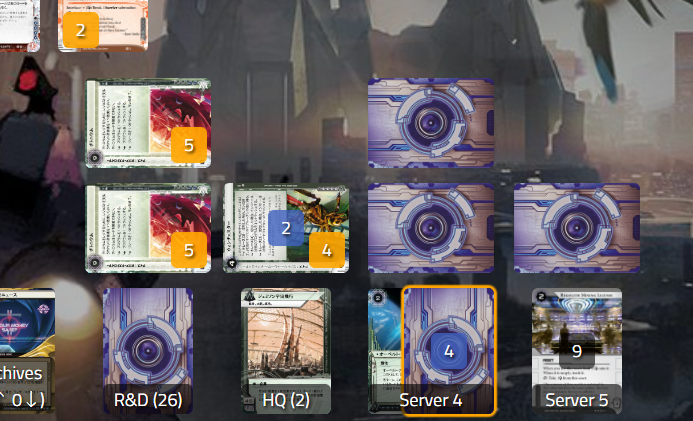Select the facedown ICE protecting Server 5
693x421 pixels.
(577, 228)
